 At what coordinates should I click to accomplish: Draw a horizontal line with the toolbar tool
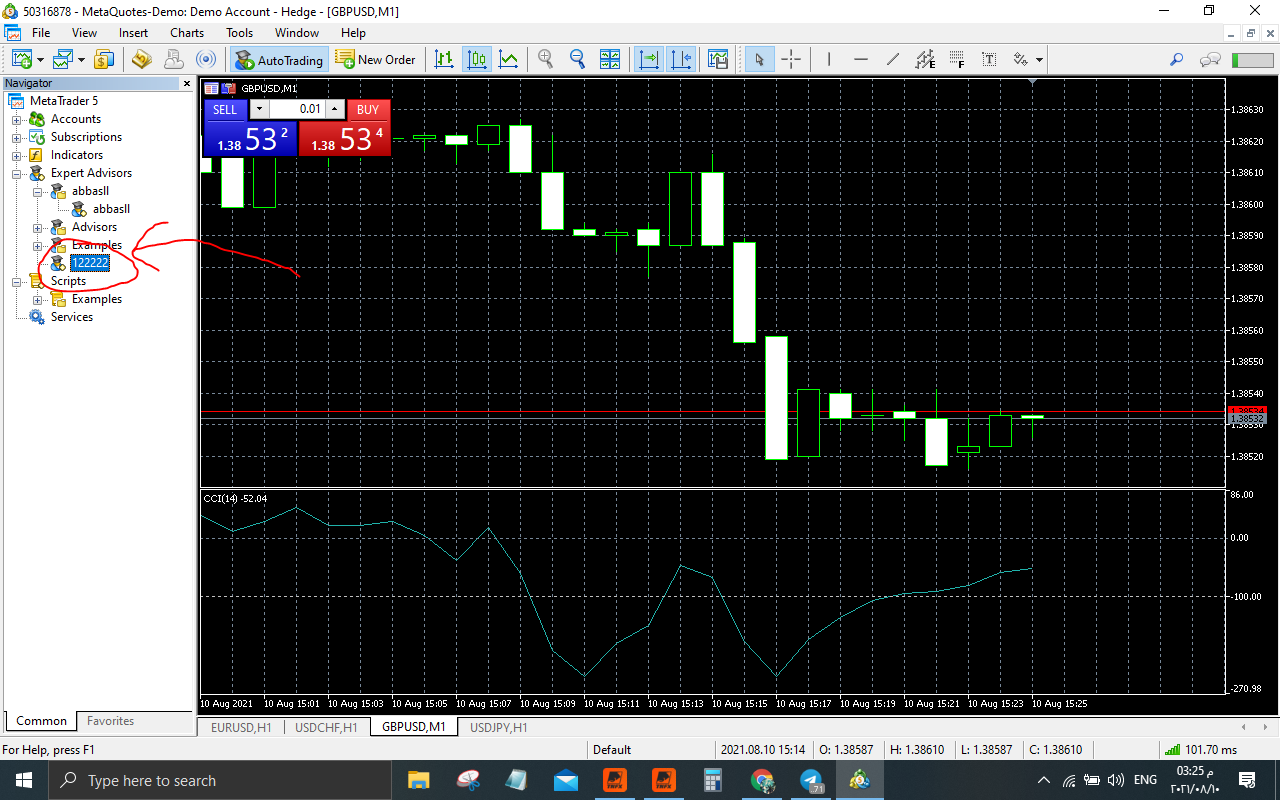pos(860,60)
